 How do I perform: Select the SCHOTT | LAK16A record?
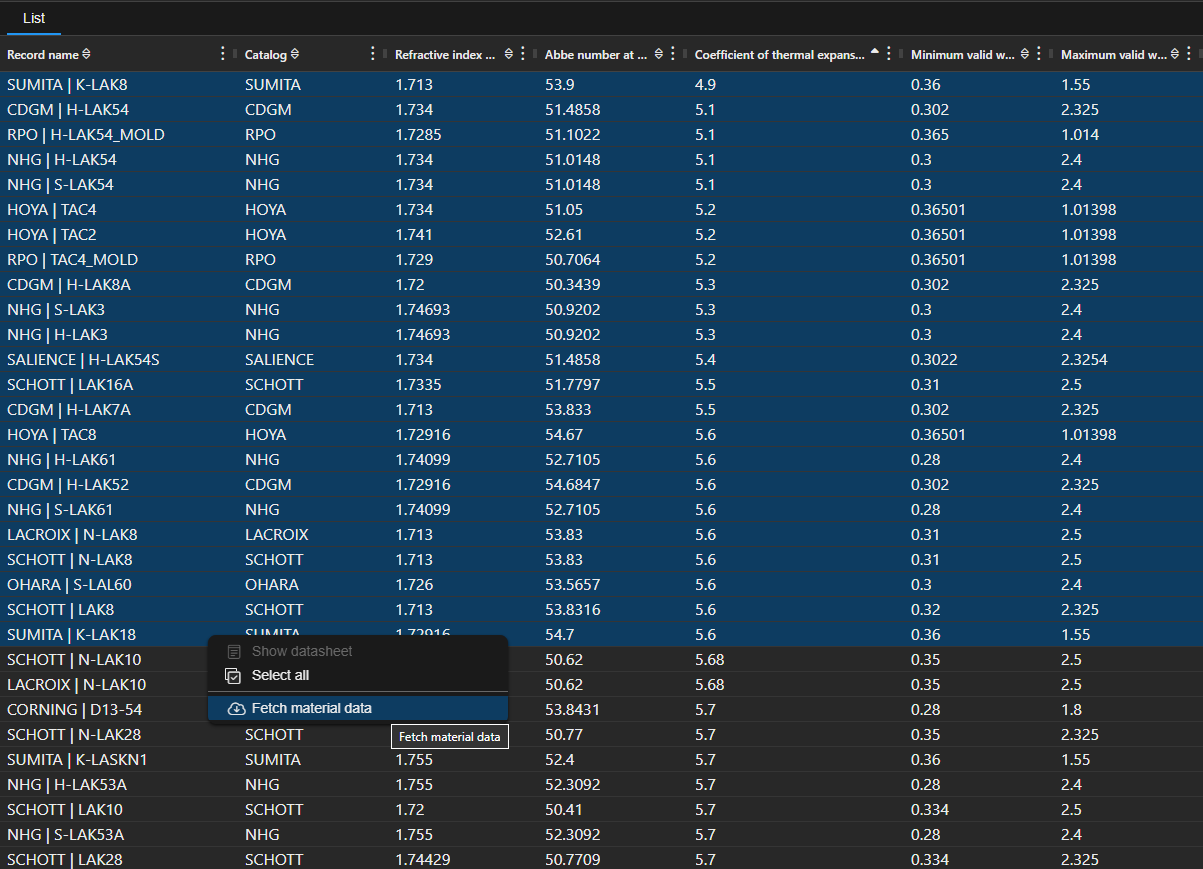(x=601, y=384)
